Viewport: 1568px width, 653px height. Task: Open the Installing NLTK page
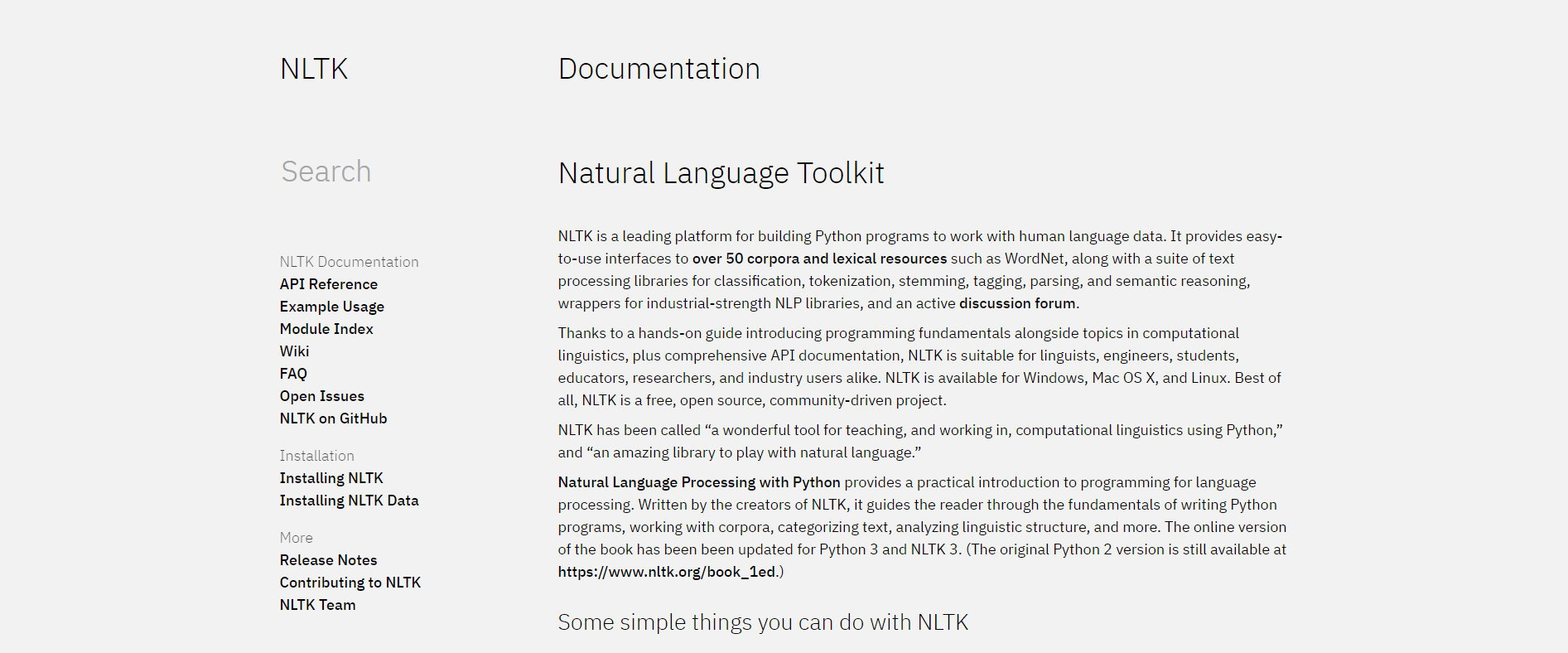pos(331,478)
